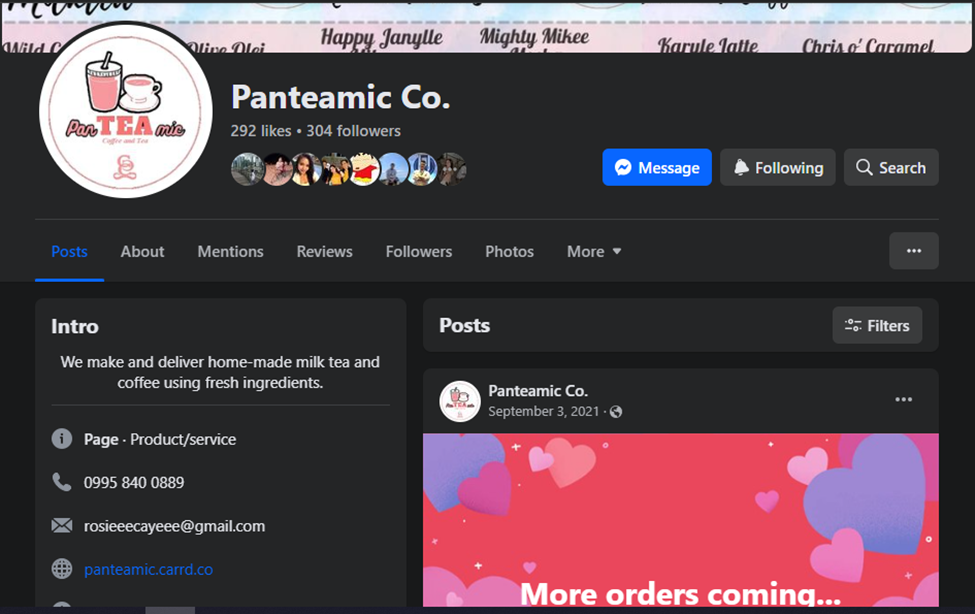The image size is (975, 614).
Task: Click the phone icon in Intro
Action: (62, 482)
